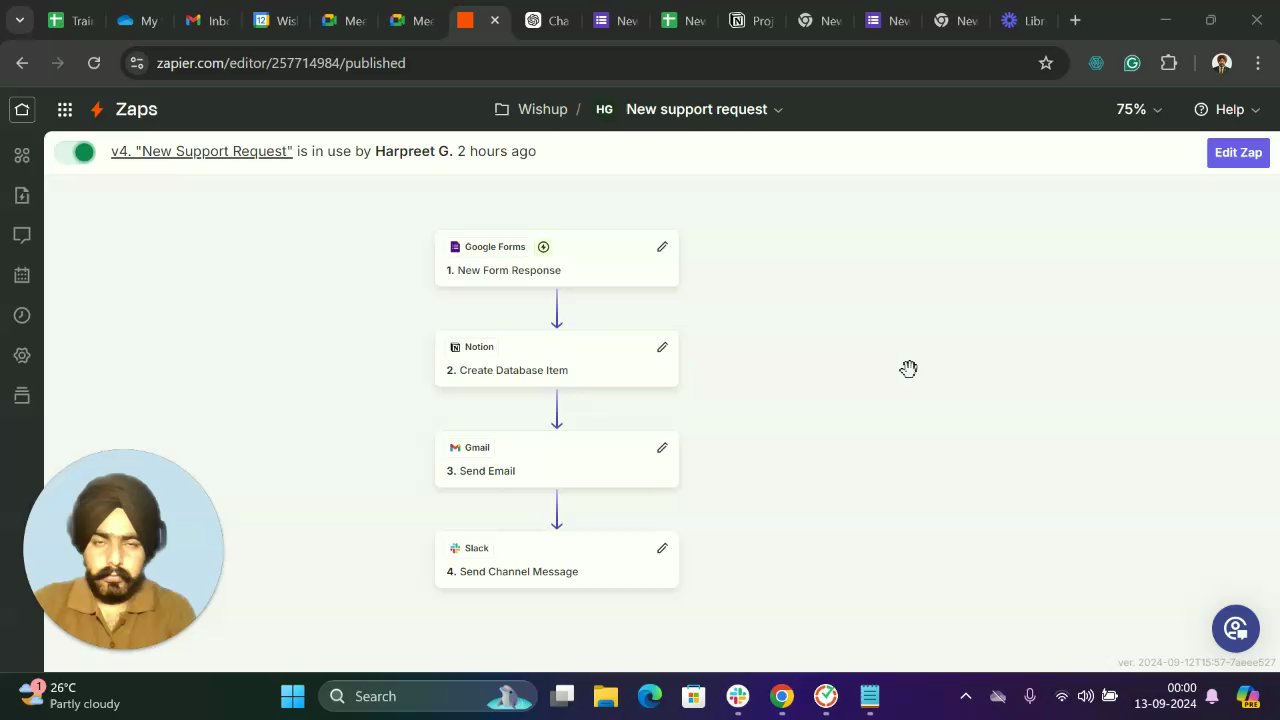Select the Send Channel Message step
This screenshot has width=1280, height=720.
tap(557, 560)
